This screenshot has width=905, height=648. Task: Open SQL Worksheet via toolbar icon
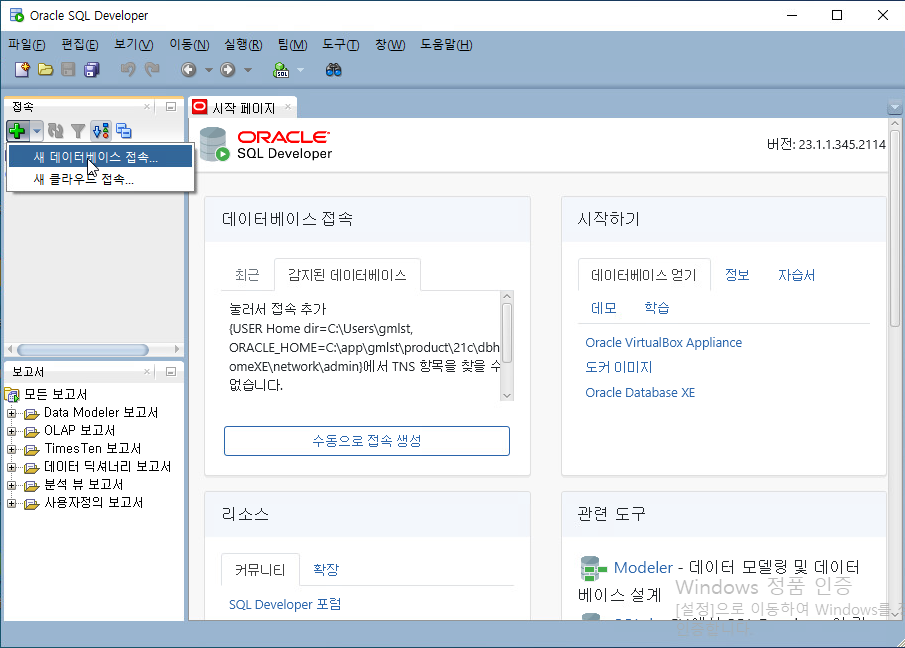pyautogui.click(x=281, y=70)
